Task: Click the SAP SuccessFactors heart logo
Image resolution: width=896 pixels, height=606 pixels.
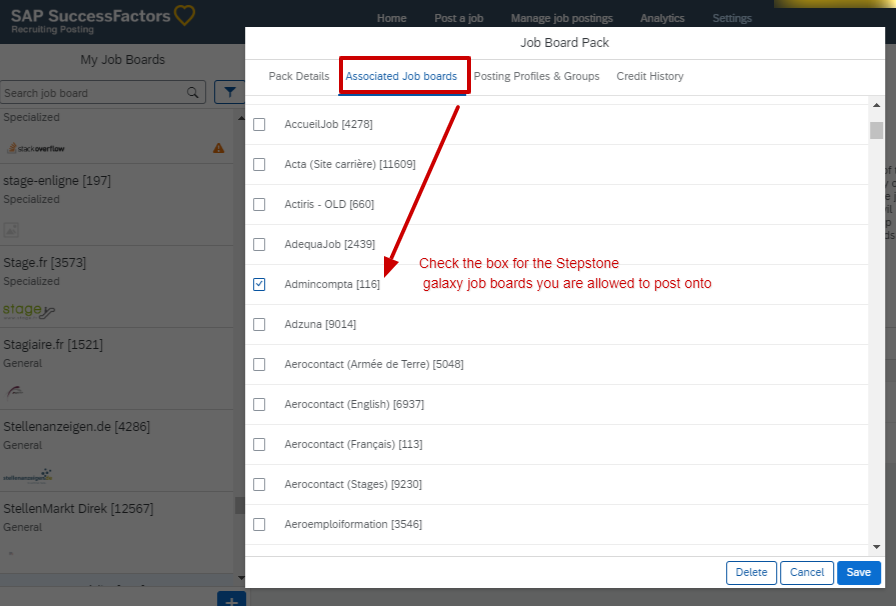Action: (x=184, y=15)
